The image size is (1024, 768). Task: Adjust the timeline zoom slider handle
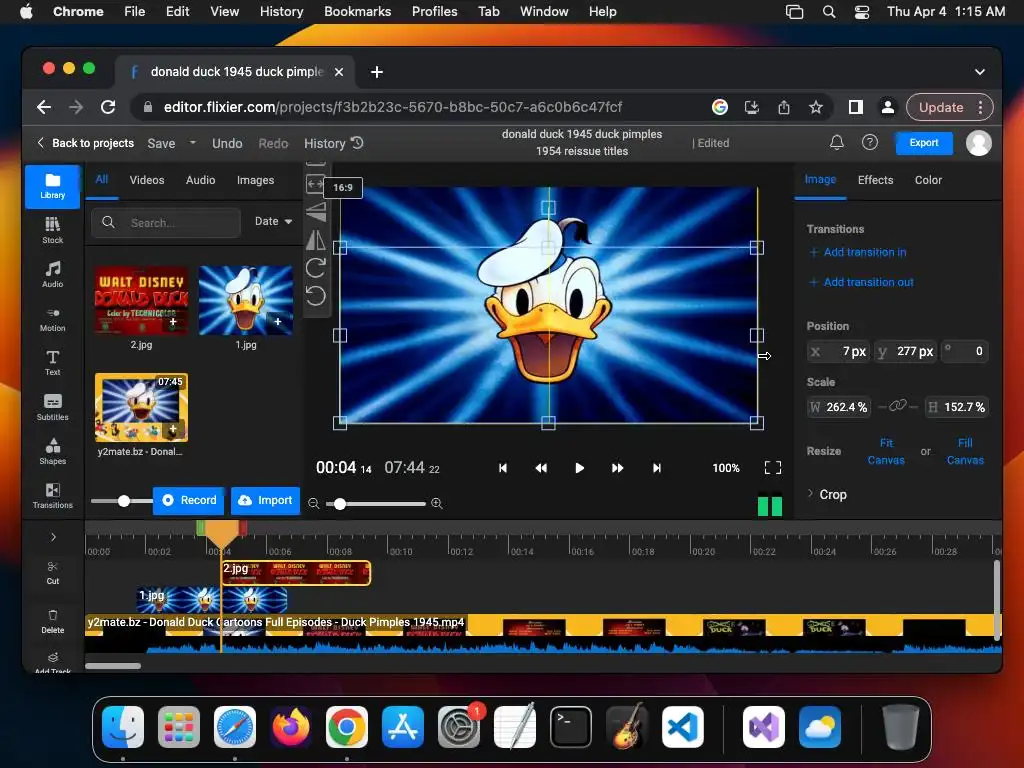pos(340,504)
